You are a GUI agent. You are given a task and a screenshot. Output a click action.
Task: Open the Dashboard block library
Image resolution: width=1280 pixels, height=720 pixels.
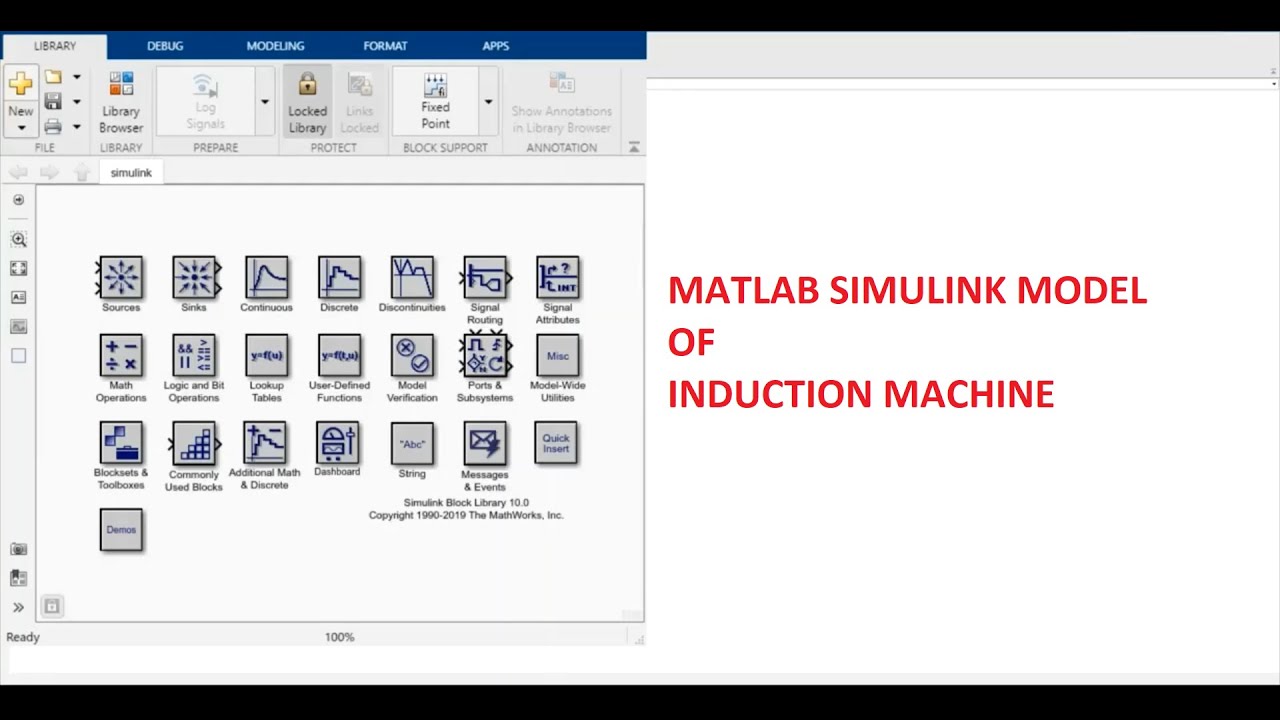[337, 442]
